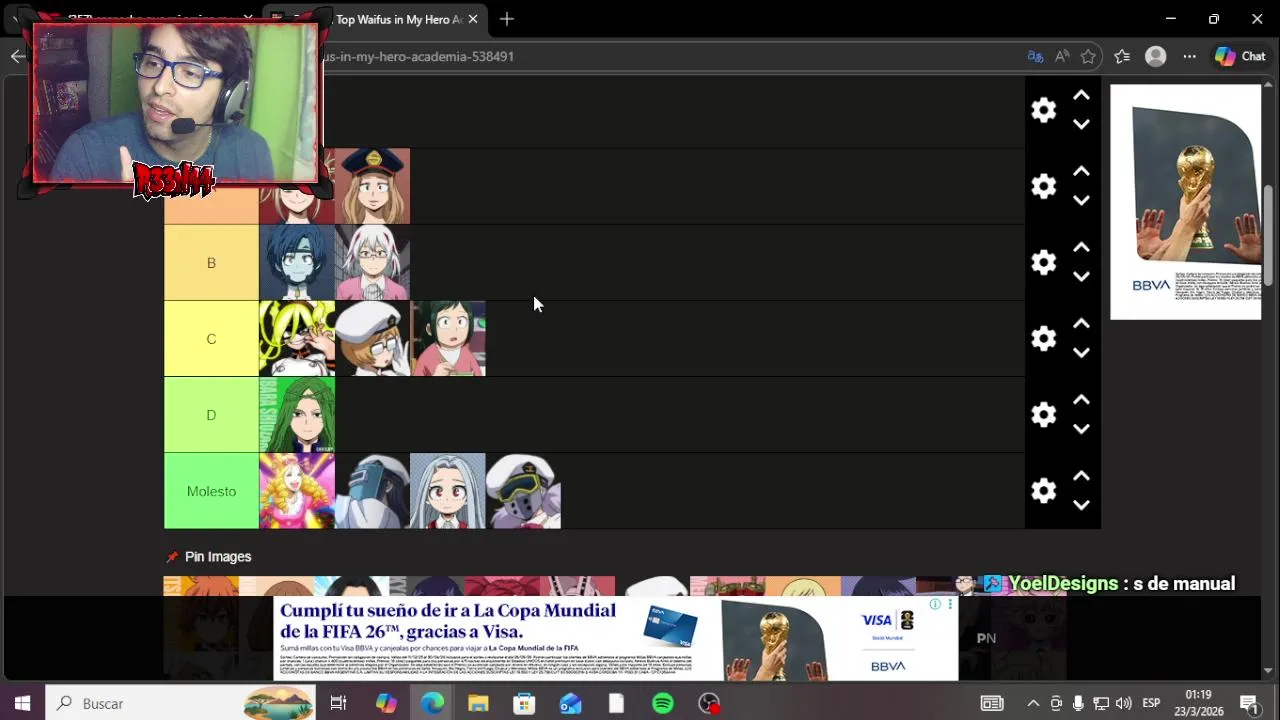Viewport: 1280px width, 720px height.
Task: Open Microsoft Store from the taskbar
Action: pyautogui.click(x=524, y=703)
